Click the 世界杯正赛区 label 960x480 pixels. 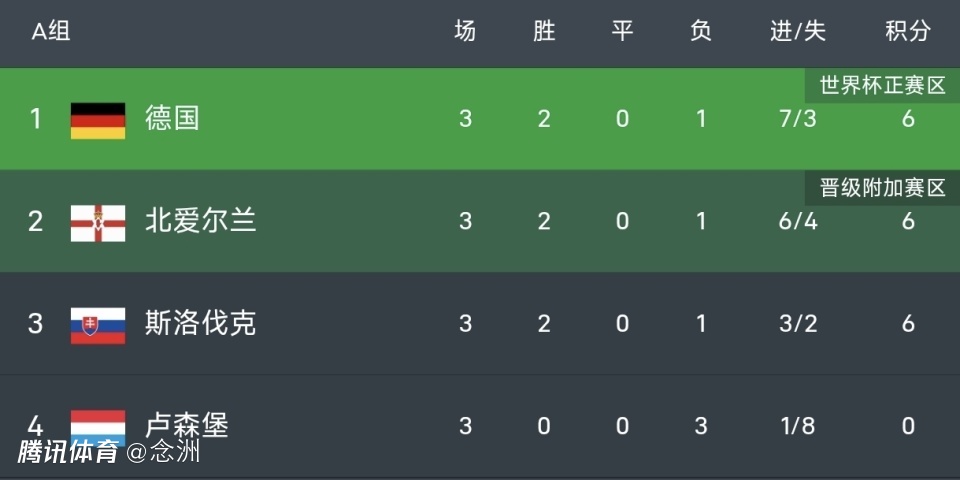pyautogui.click(x=882, y=85)
